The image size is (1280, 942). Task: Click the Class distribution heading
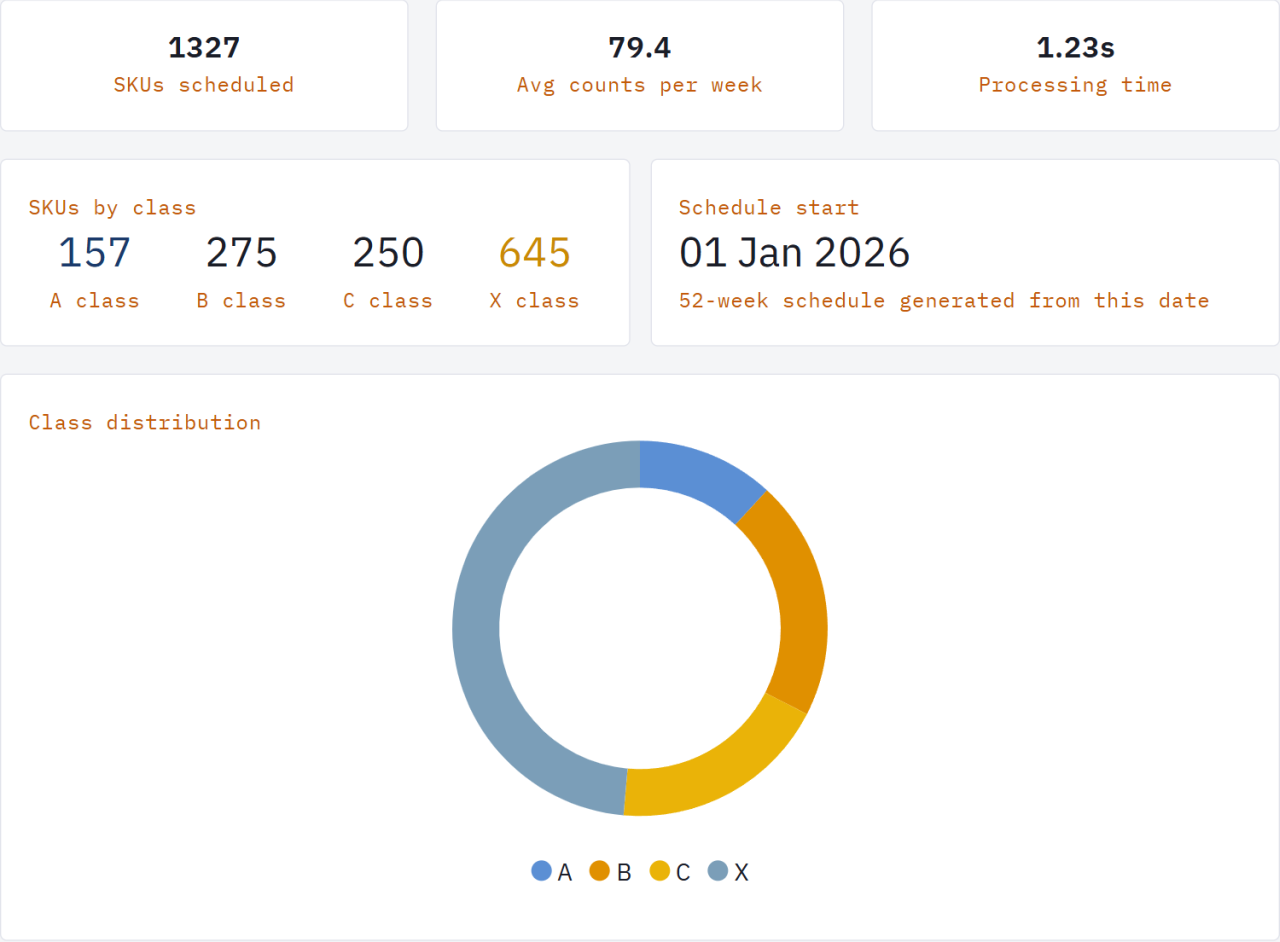(x=145, y=422)
